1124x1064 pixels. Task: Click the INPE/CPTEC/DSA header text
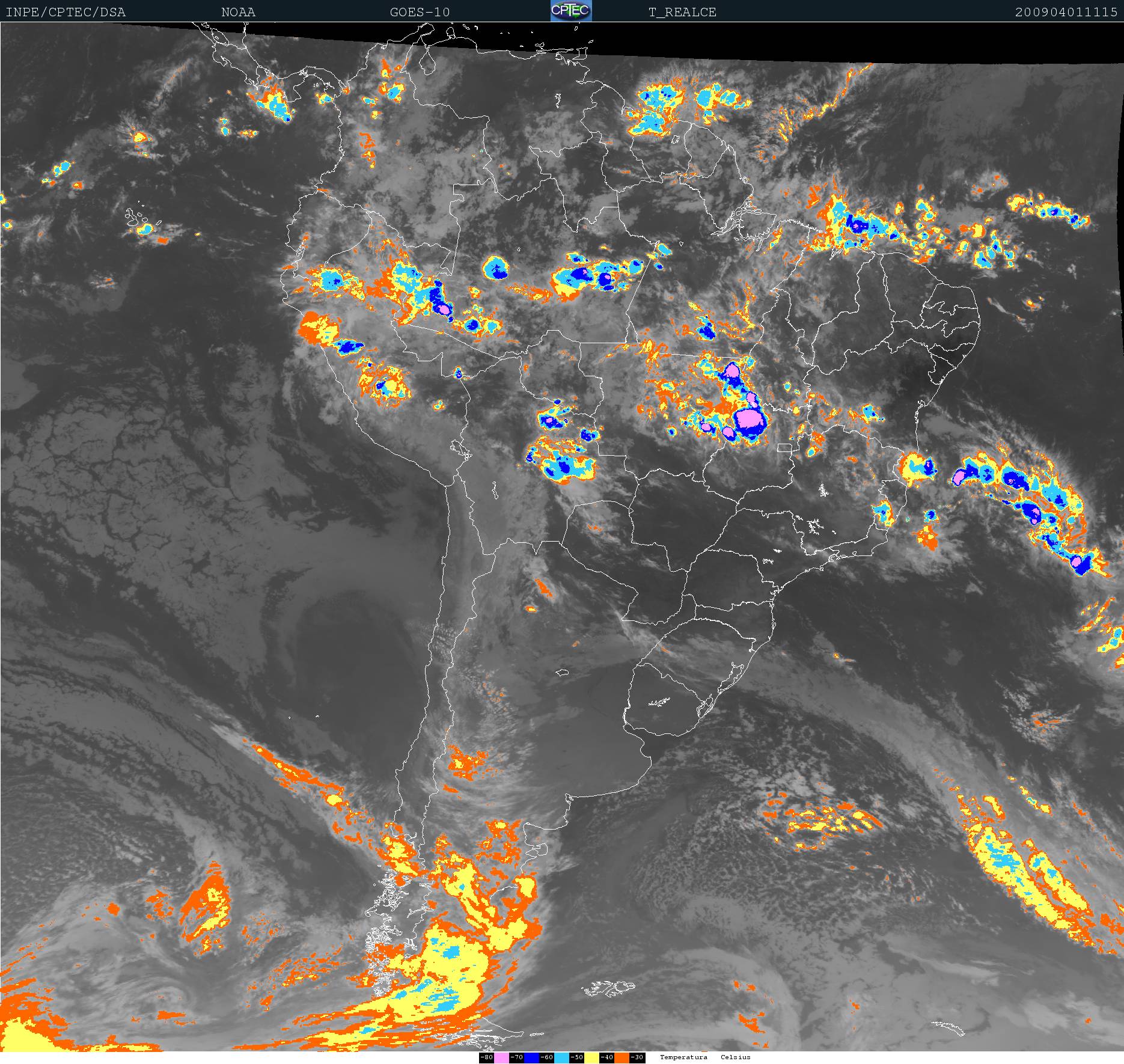click(x=66, y=12)
